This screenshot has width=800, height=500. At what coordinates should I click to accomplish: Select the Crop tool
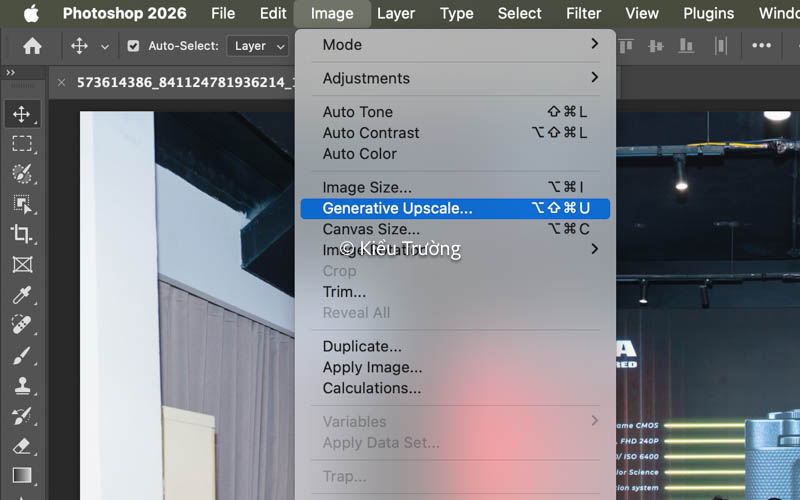coord(21,234)
